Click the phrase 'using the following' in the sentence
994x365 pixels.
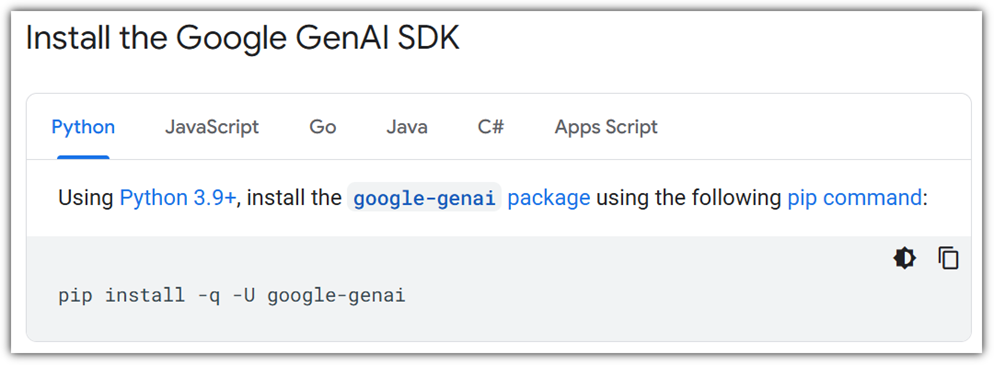tap(689, 198)
